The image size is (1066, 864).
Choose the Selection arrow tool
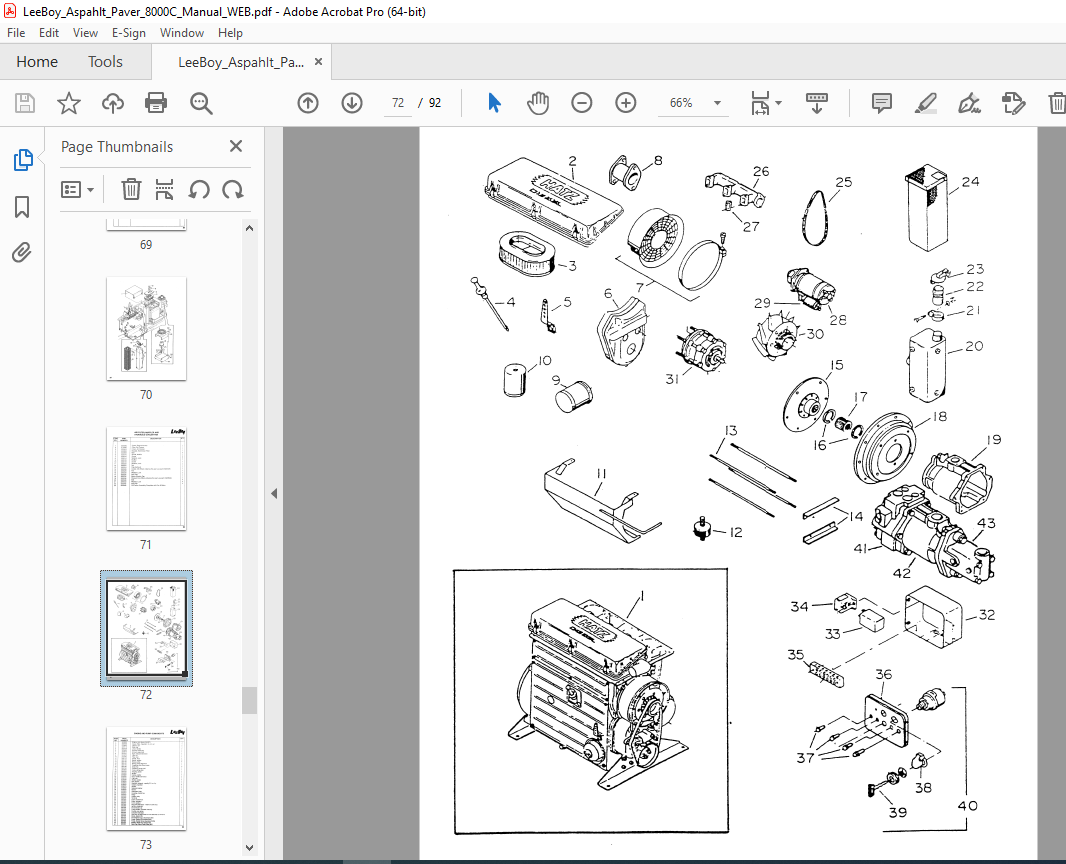pos(494,103)
